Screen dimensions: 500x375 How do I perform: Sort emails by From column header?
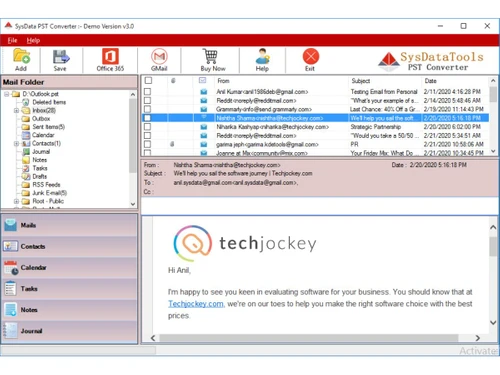tap(223, 81)
